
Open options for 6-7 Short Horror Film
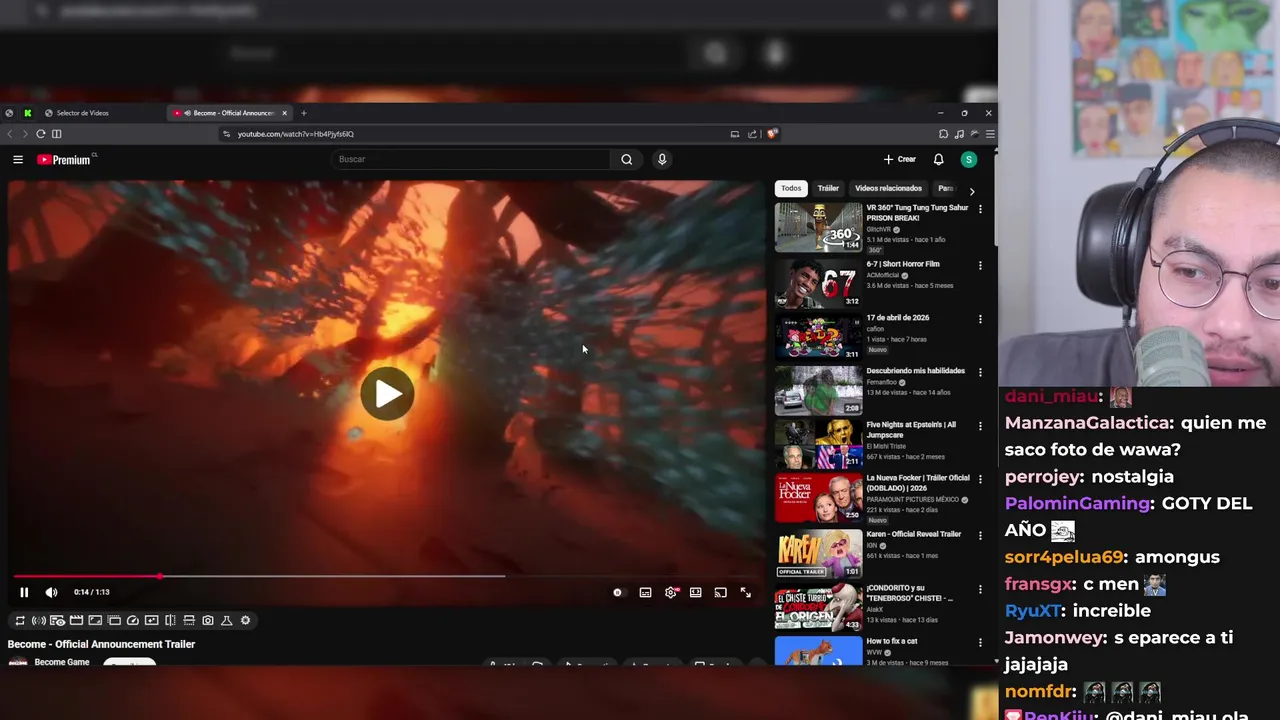click(x=980, y=266)
